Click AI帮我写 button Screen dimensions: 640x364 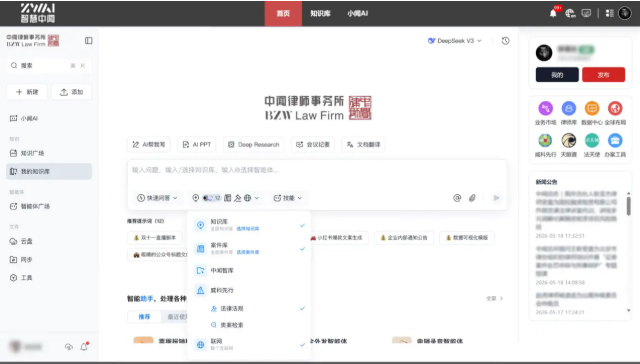click(x=149, y=144)
